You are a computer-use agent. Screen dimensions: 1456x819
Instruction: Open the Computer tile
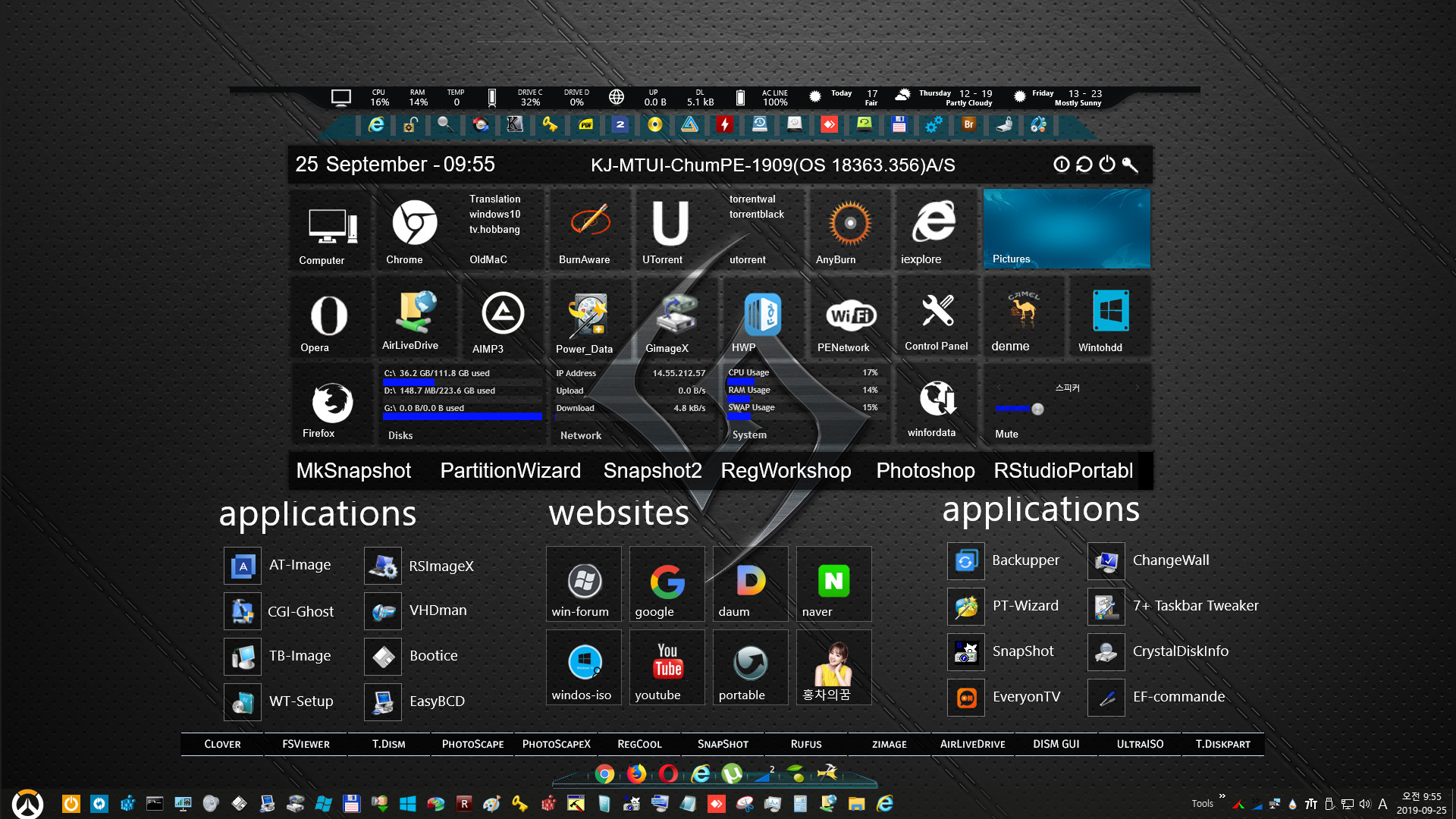(x=330, y=230)
